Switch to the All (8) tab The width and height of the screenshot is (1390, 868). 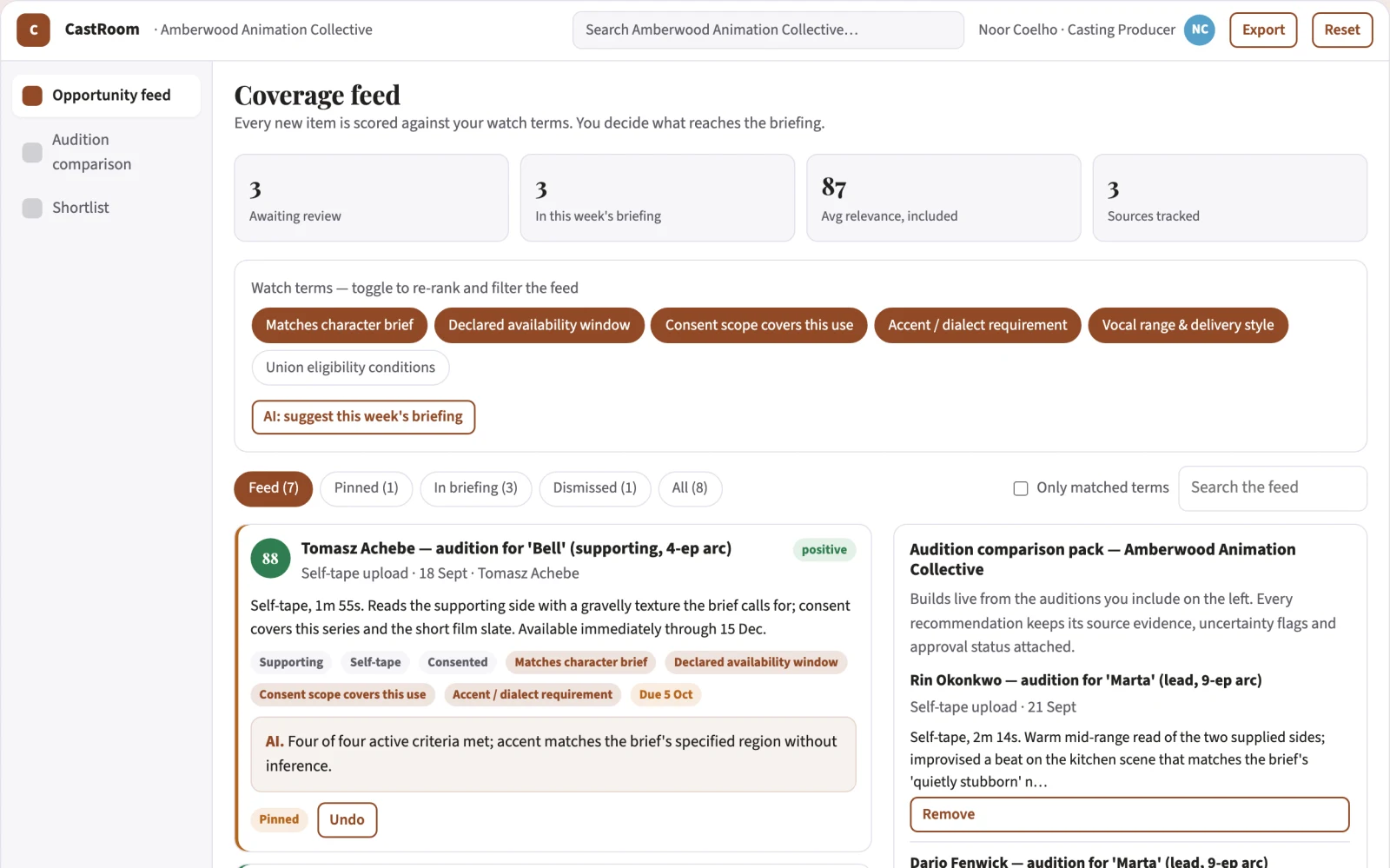coord(690,488)
